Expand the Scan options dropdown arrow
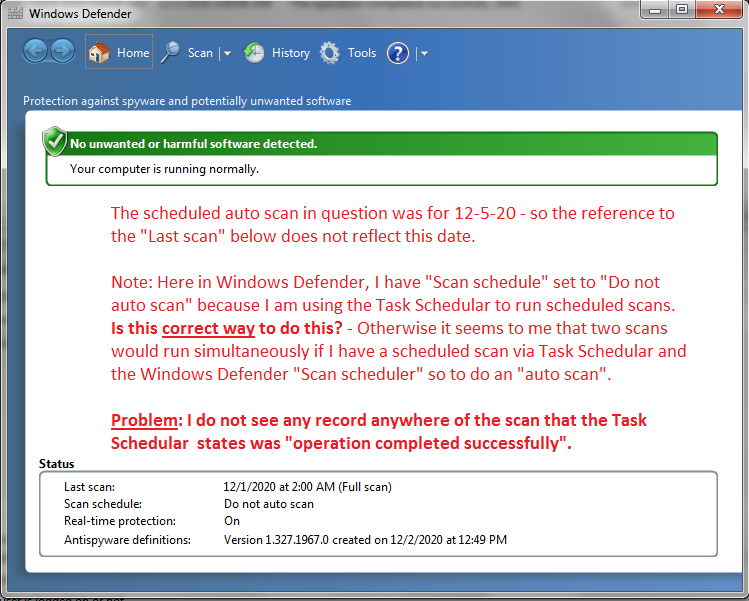749x601 pixels. tap(227, 54)
